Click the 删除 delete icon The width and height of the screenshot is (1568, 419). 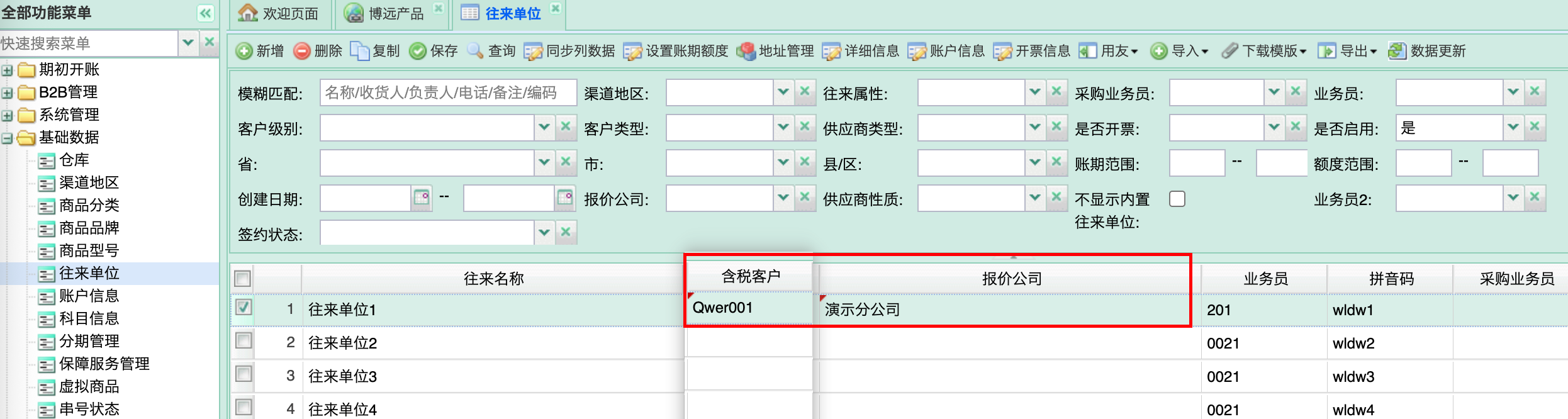[x=302, y=51]
